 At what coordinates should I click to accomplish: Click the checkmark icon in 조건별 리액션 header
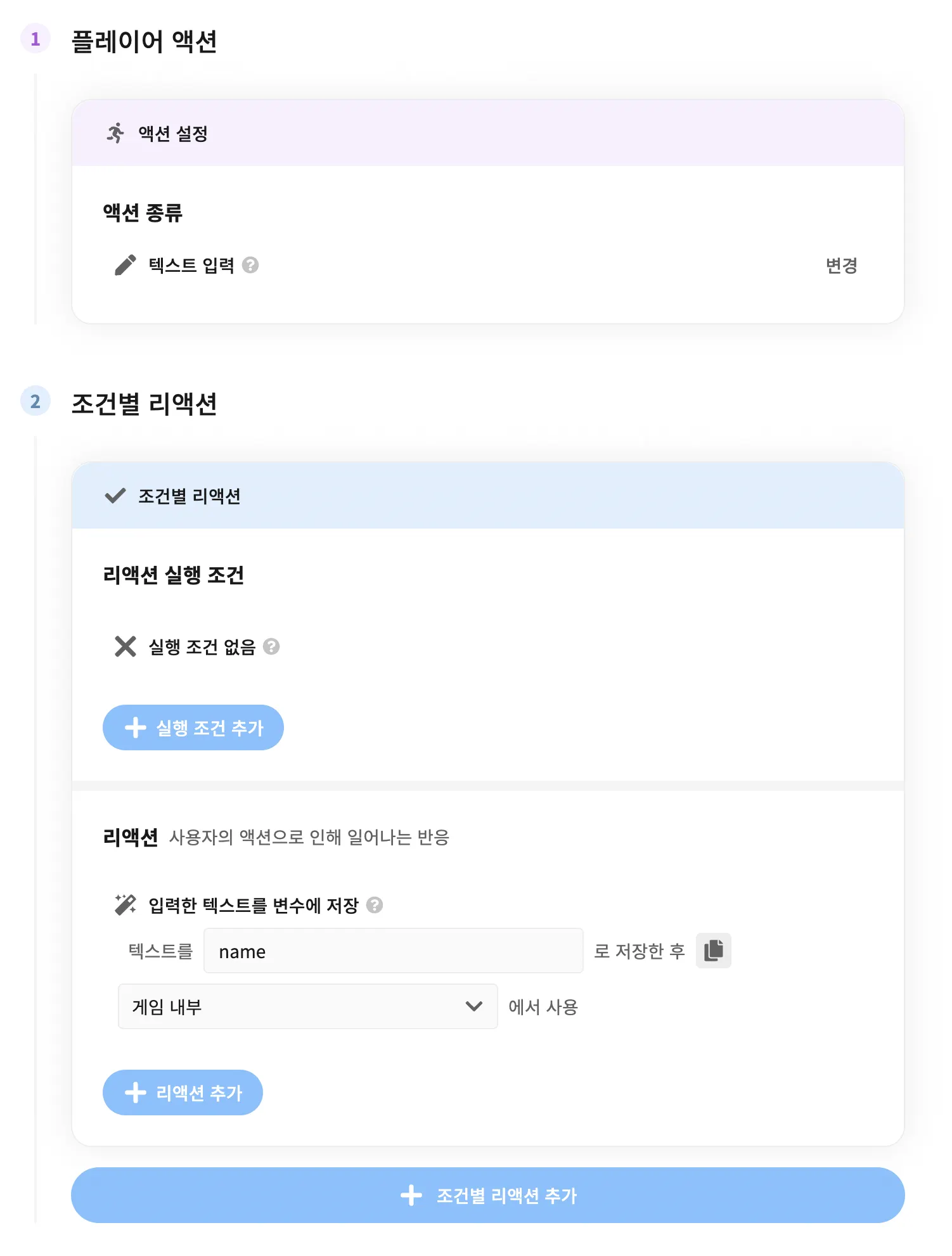(x=115, y=496)
